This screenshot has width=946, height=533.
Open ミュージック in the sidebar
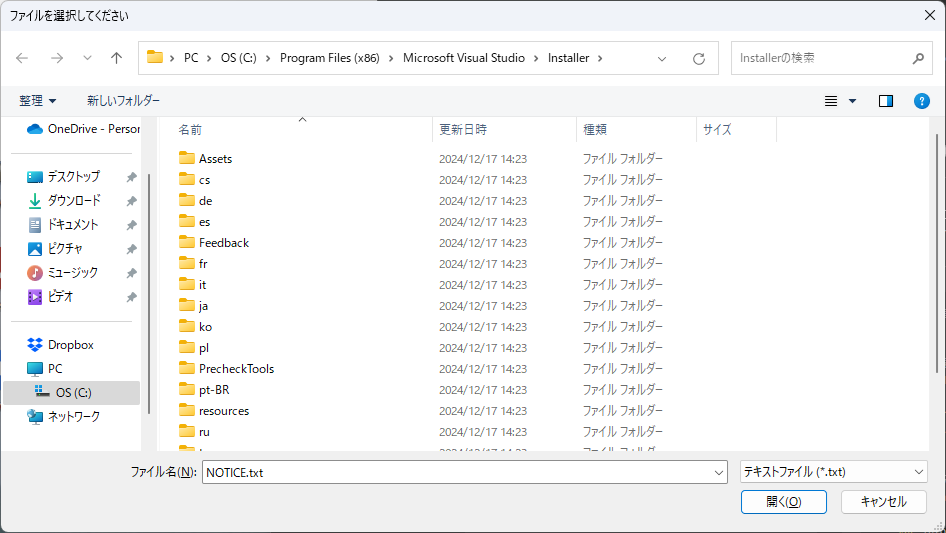click(x=72, y=273)
